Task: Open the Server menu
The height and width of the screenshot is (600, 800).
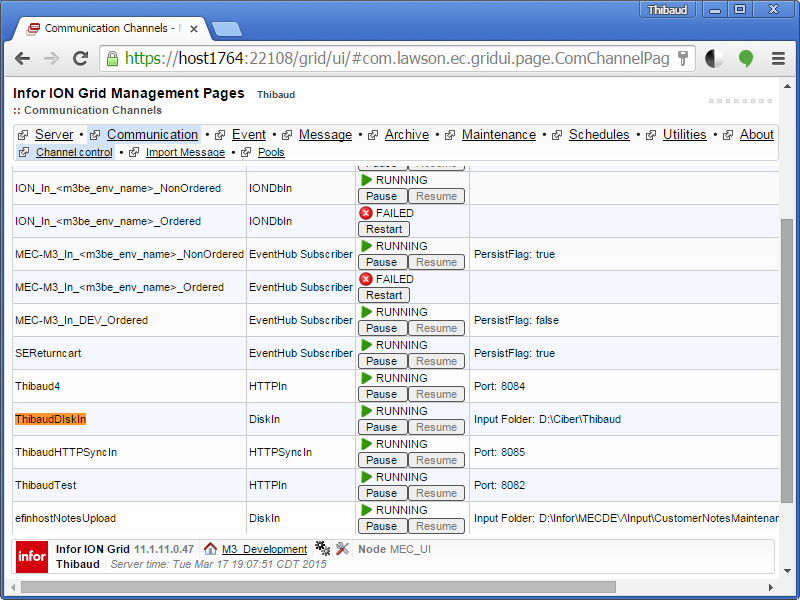Action: (54, 135)
